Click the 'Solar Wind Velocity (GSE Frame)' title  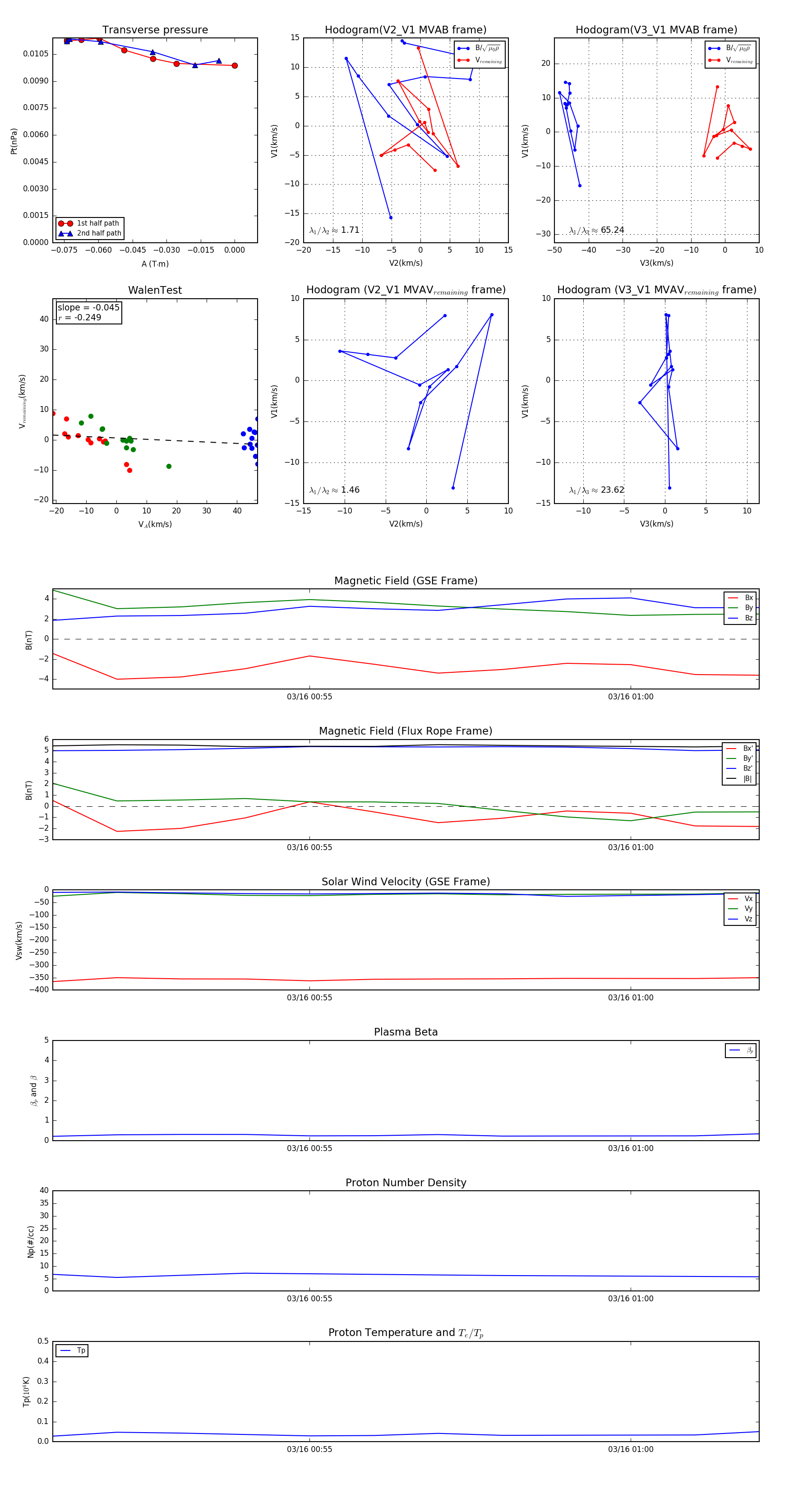(x=406, y=882)
